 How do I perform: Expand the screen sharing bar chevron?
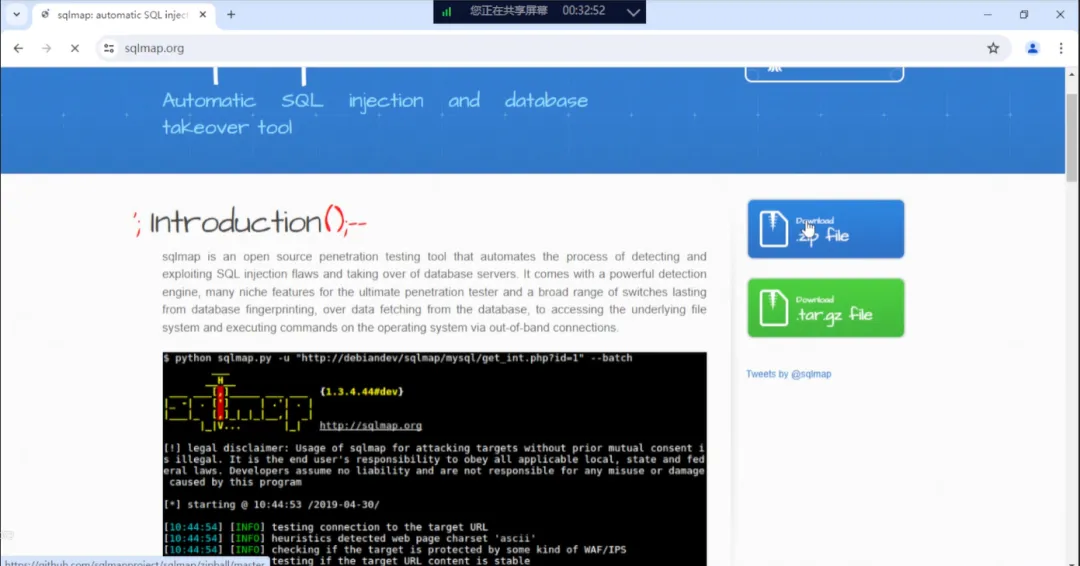pyautogui.click(x=633, y=12)
